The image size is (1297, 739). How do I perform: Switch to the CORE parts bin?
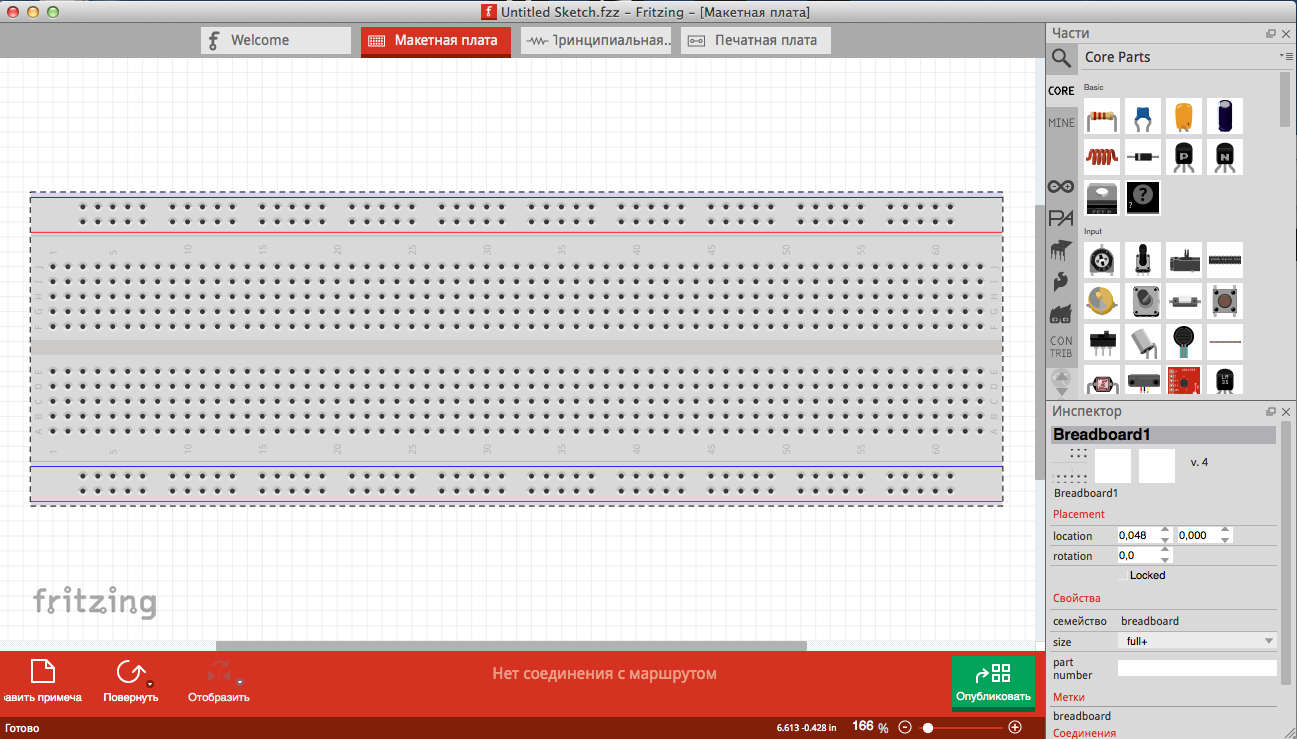tap(1061, 90)
